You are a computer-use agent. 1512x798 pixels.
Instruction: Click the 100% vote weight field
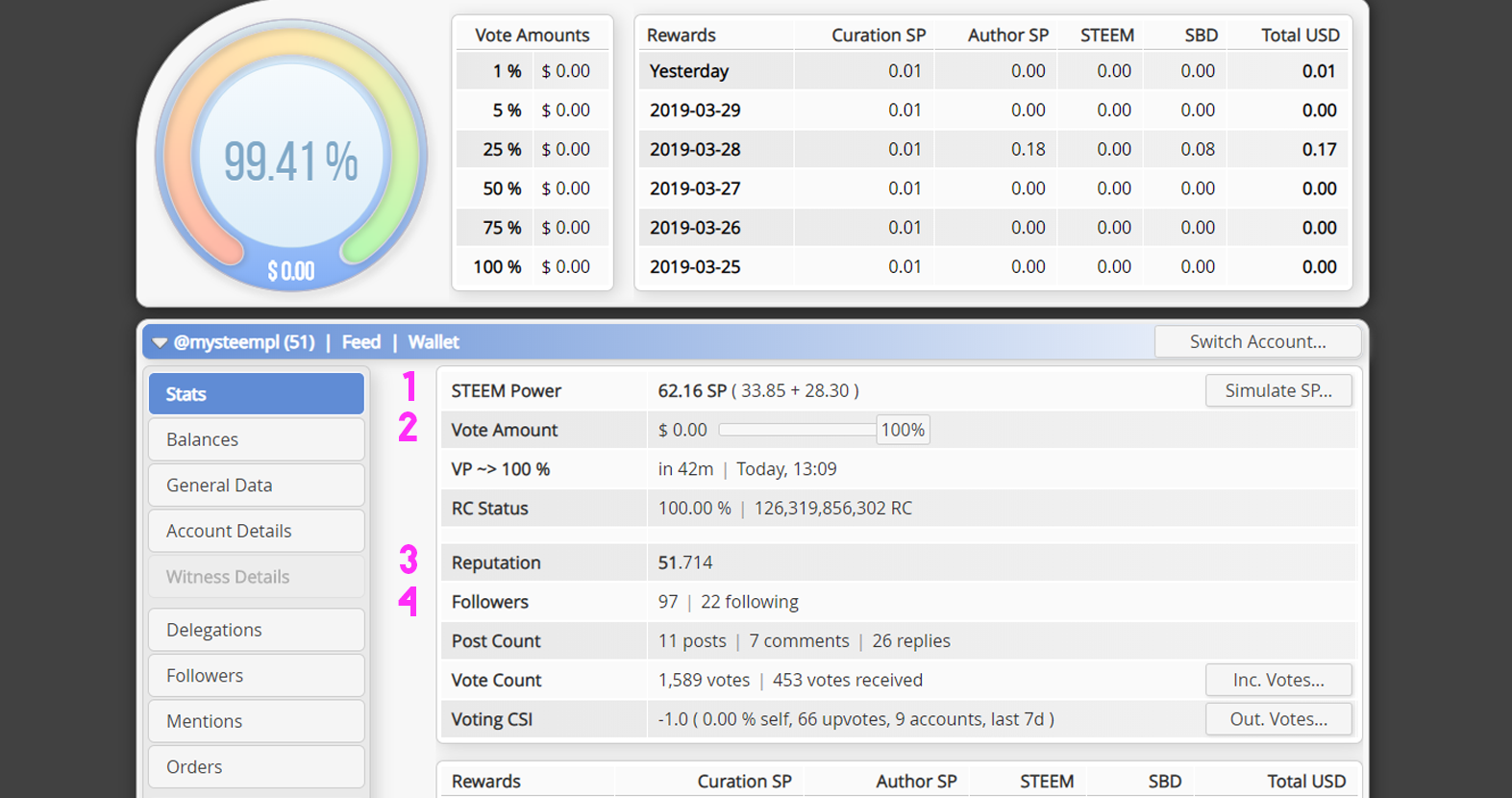tap(903, 430)
